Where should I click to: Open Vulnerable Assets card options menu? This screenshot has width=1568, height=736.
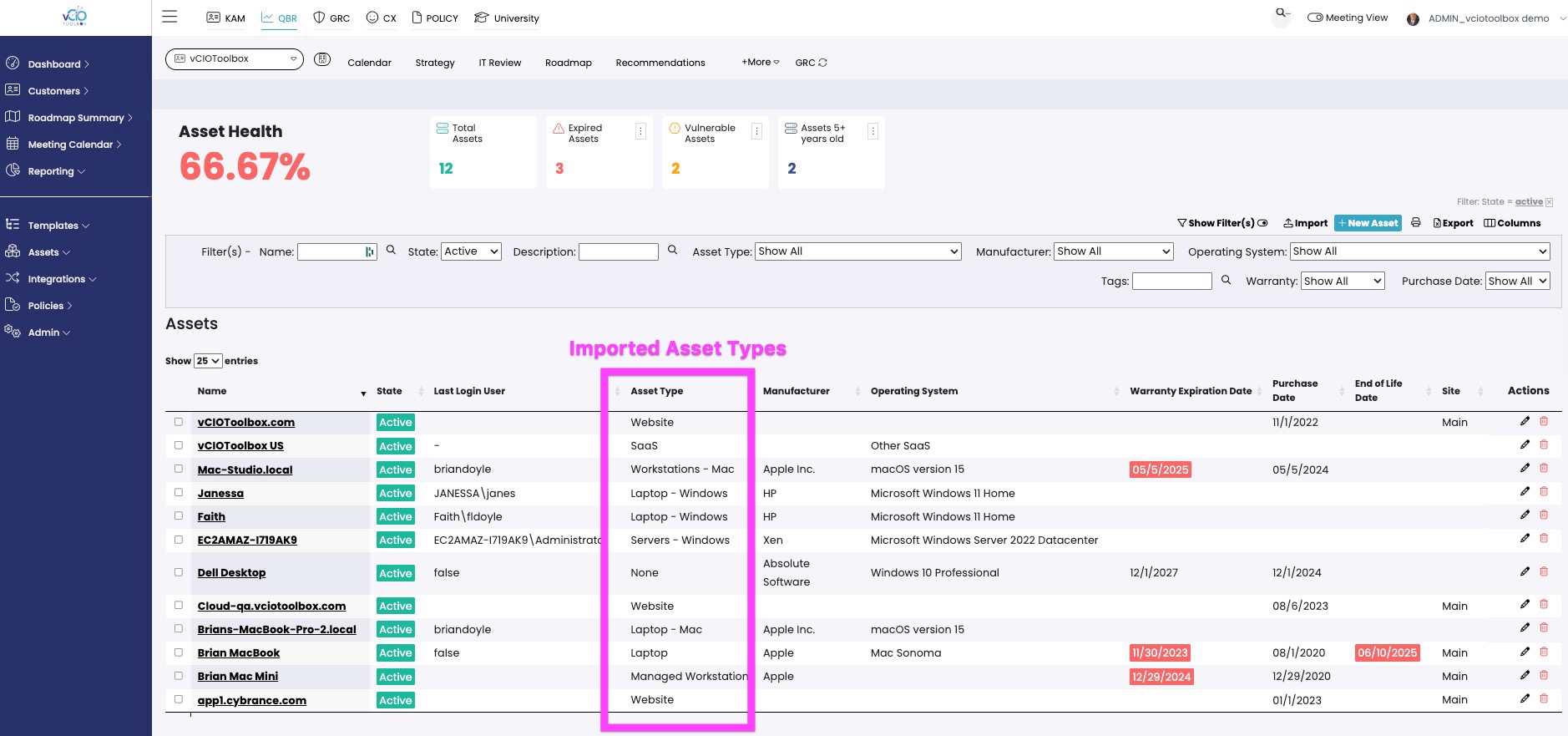click(x=756, y=131)
